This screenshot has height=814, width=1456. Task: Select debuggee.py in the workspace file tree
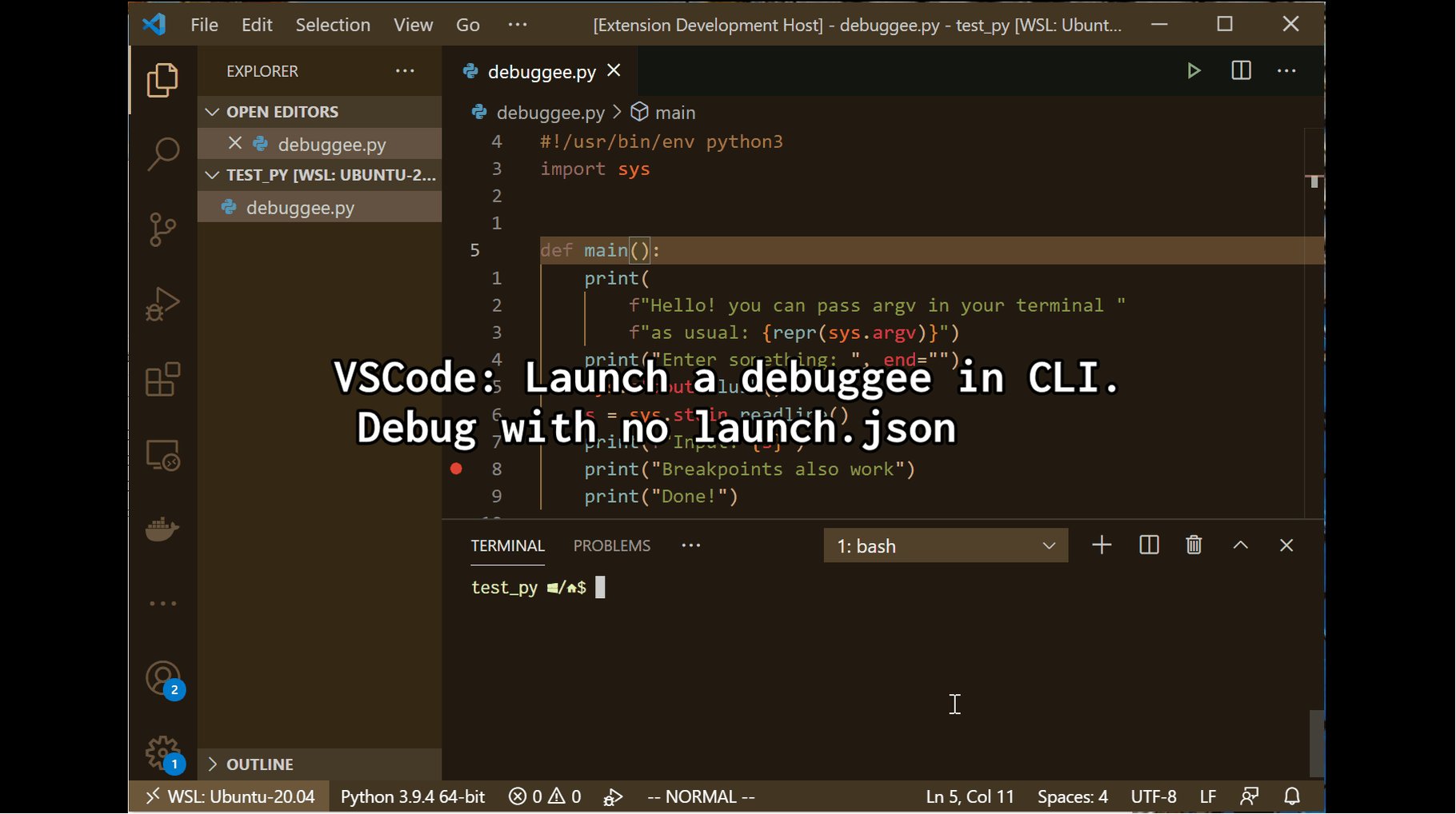[x=320, y=207]
